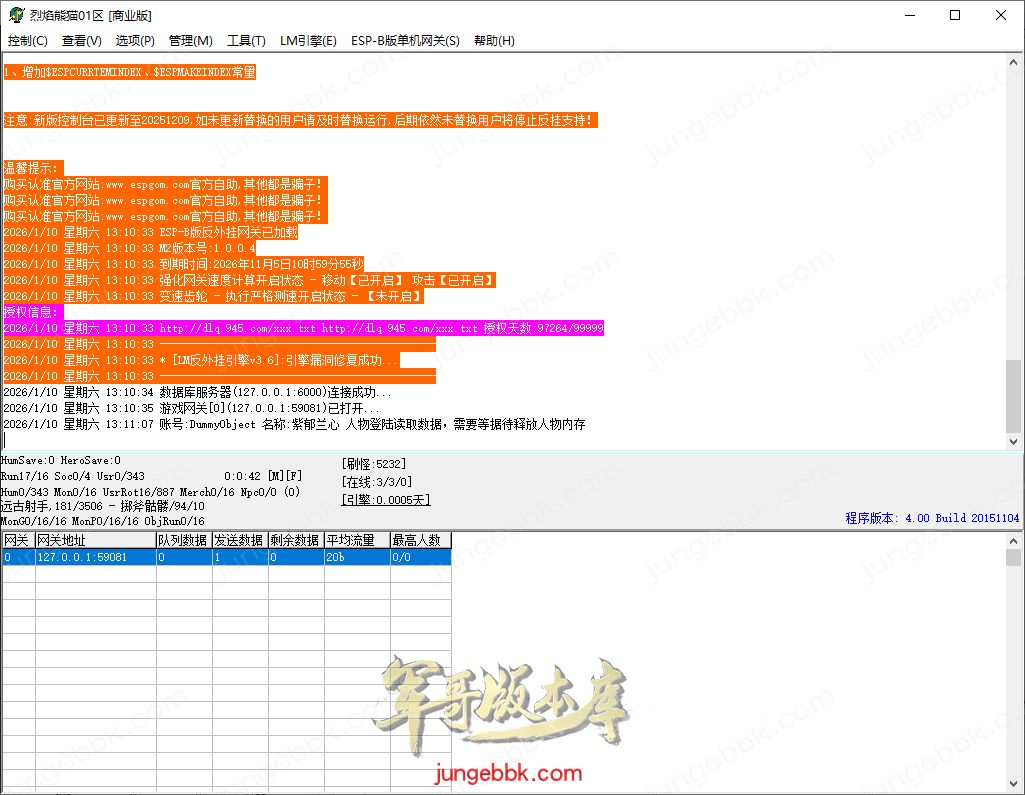Click the log panel scroll-up arrow
1025x795 pixels.
(1014, 62)
